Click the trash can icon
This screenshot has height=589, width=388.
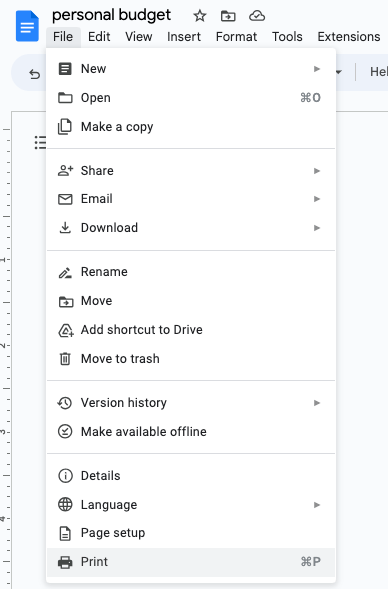click(65, 359)
